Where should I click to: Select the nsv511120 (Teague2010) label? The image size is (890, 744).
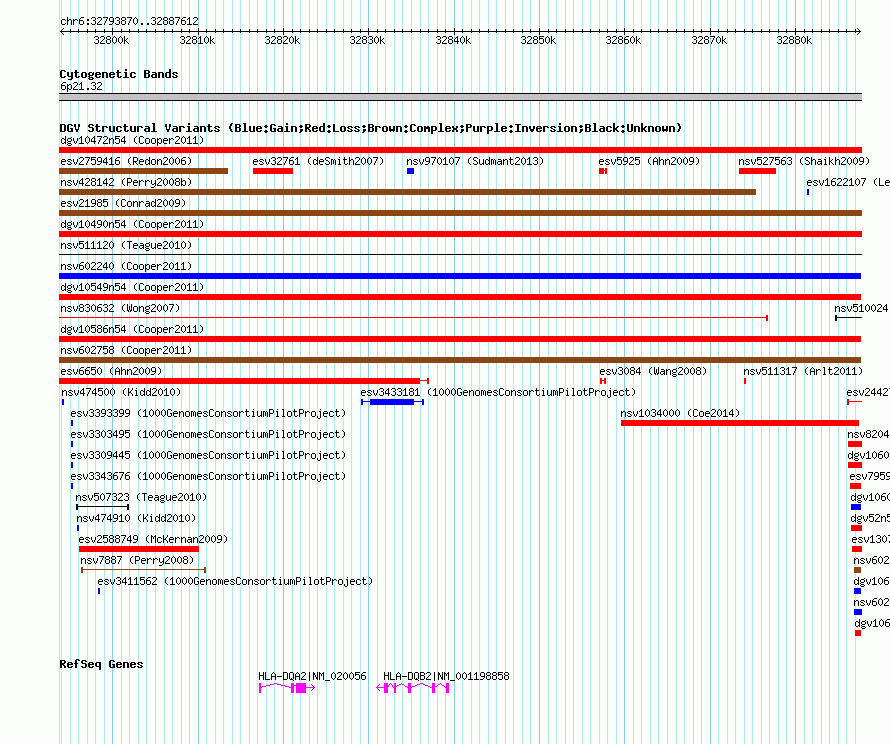[x=126, y=245]
